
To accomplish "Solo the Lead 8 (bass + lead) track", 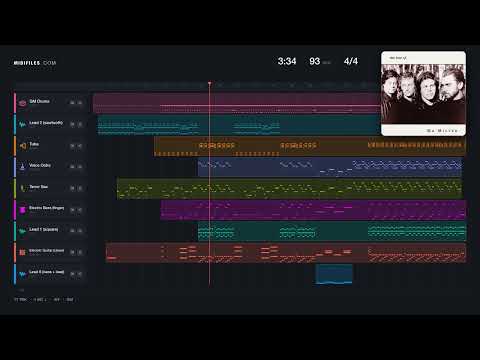I will click(x=80, y=274).
